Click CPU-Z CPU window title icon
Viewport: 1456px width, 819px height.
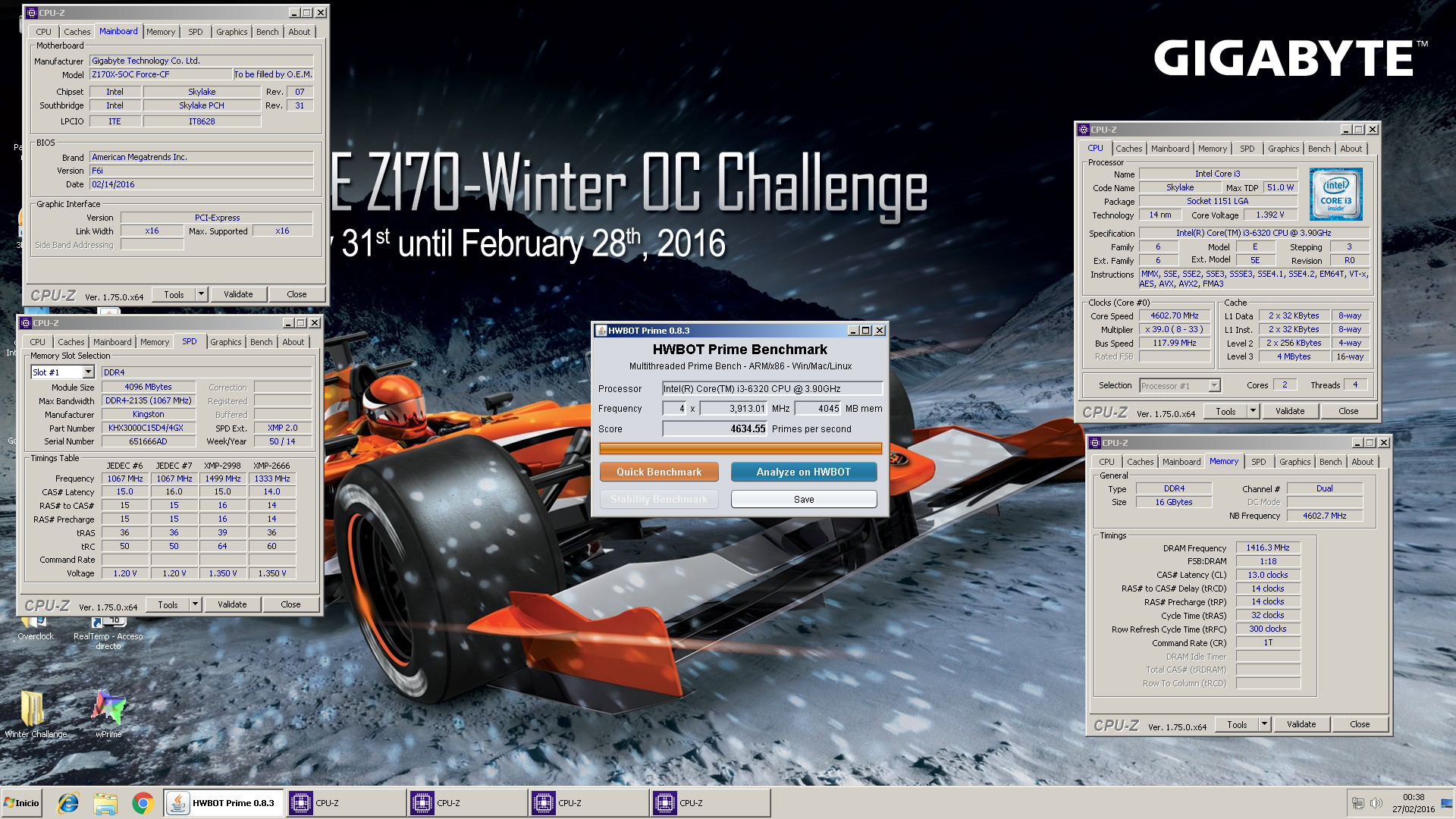1084,130
